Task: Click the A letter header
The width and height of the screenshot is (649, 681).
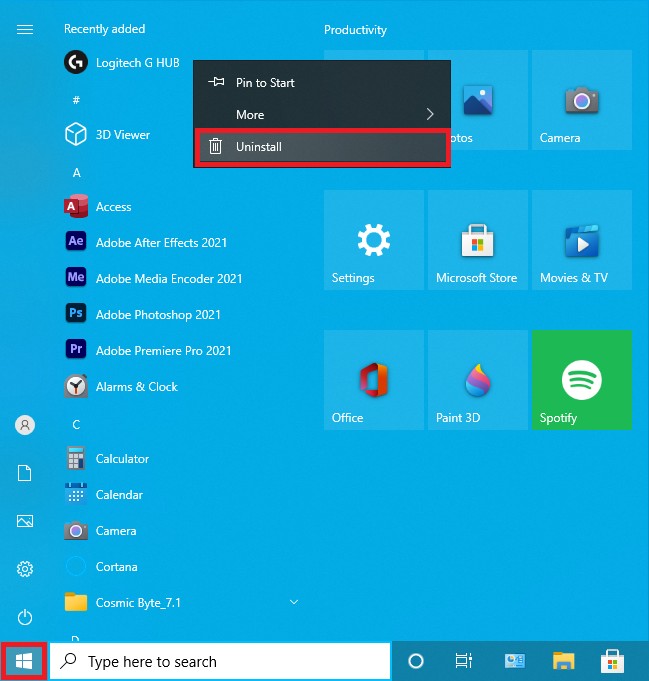Action: pos(76,173)
